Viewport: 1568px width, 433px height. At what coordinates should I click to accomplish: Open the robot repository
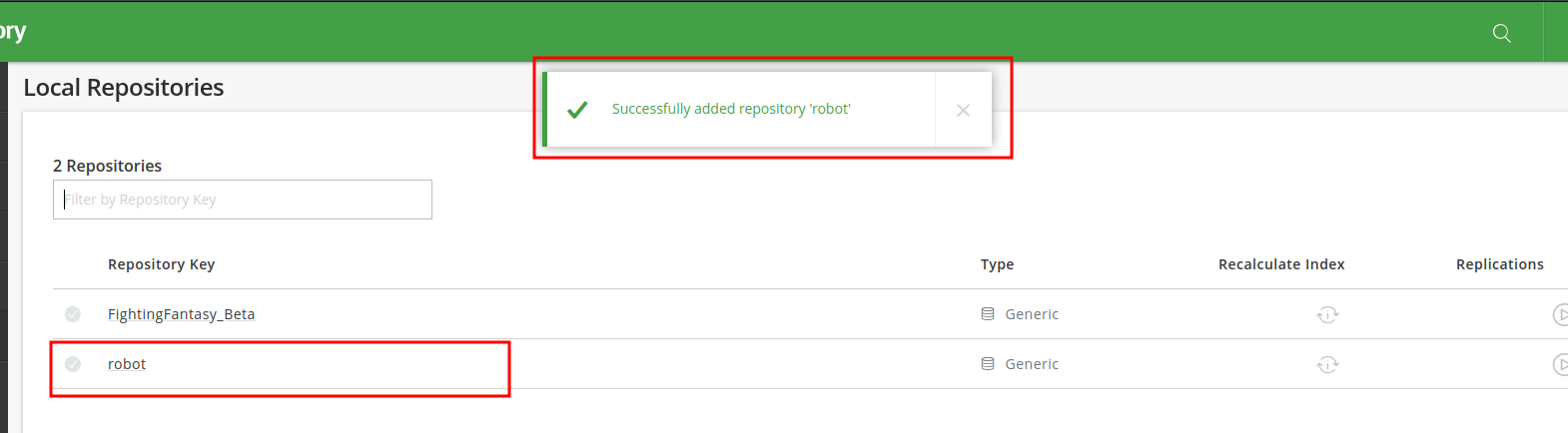(127, 364)
